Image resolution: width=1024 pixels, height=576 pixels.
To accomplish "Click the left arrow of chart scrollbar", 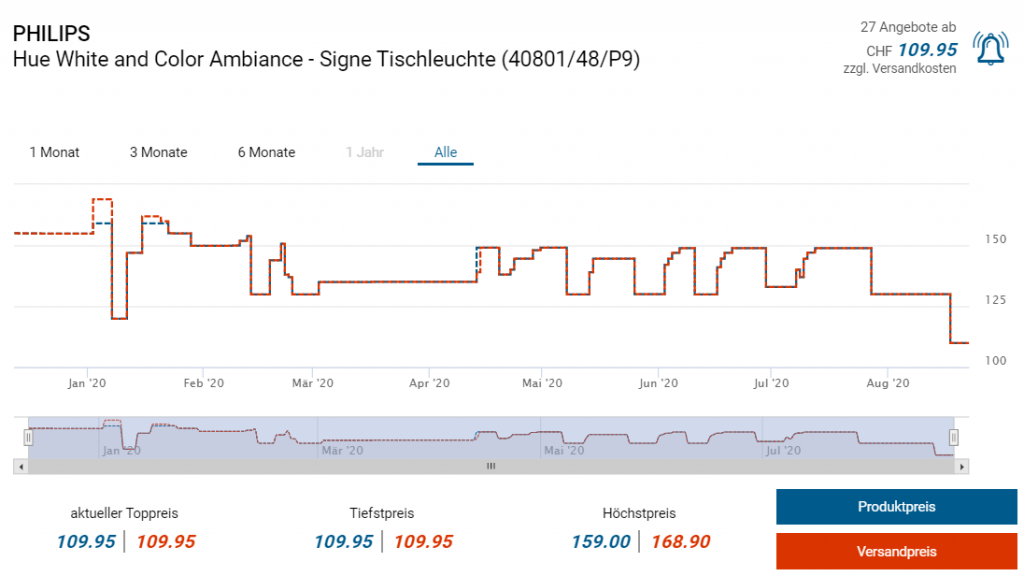I will coord(20,466).
